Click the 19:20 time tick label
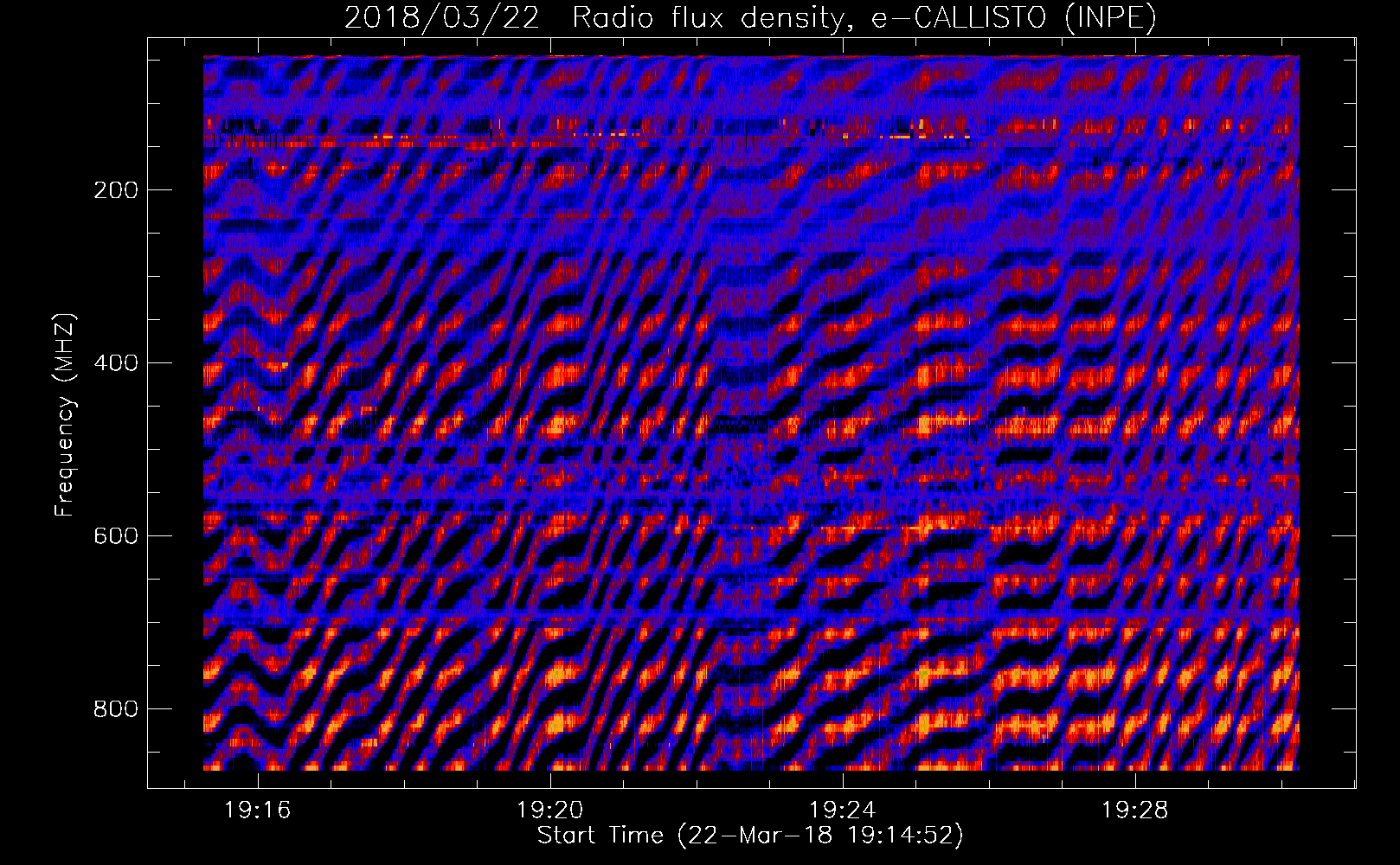The height and width of the screenshot is (865, 1400). pos(550,811)
